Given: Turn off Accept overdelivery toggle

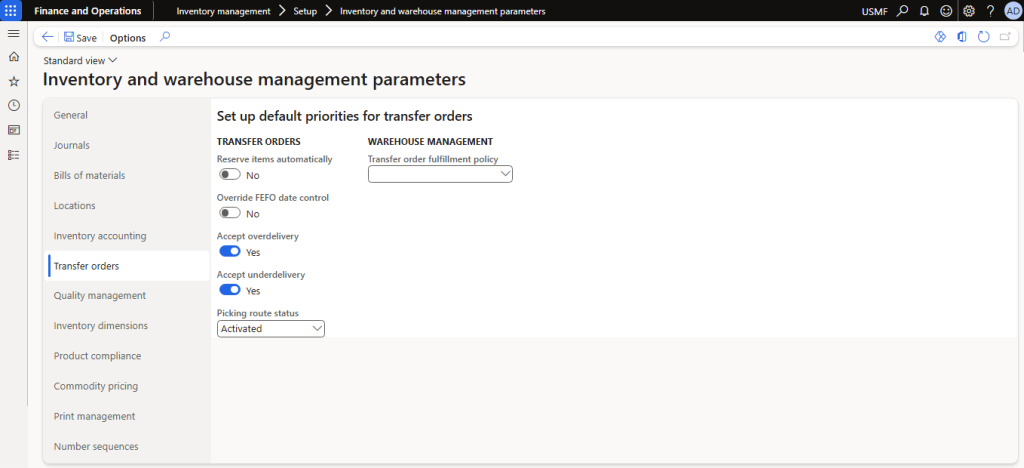Looking at the screenshot, I should (x=230, y=252).
